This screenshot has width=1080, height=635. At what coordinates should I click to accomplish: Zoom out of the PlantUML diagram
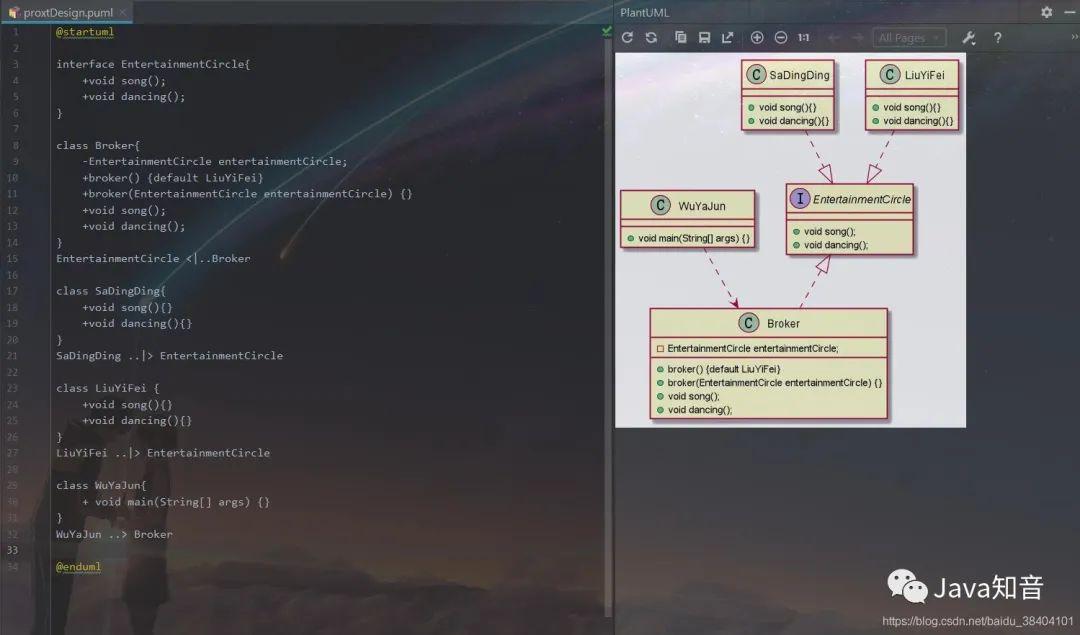tap(780, 37)
